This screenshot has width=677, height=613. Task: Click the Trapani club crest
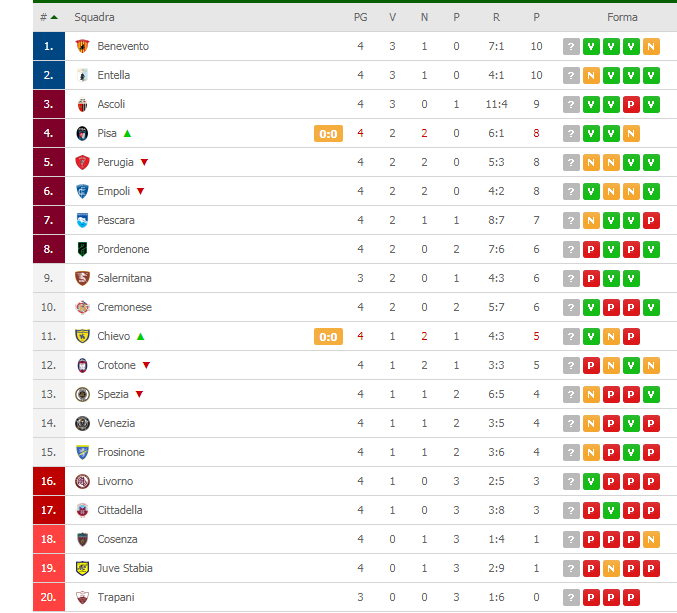82,597
